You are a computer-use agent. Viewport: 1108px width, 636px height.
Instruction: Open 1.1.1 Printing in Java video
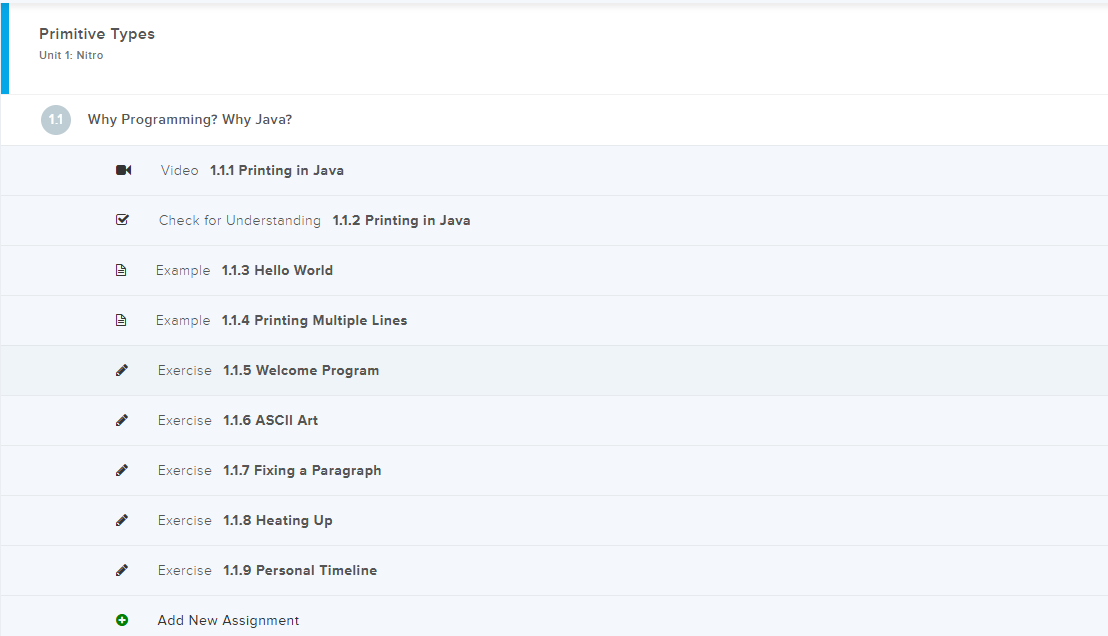click(x=276, y=170)
